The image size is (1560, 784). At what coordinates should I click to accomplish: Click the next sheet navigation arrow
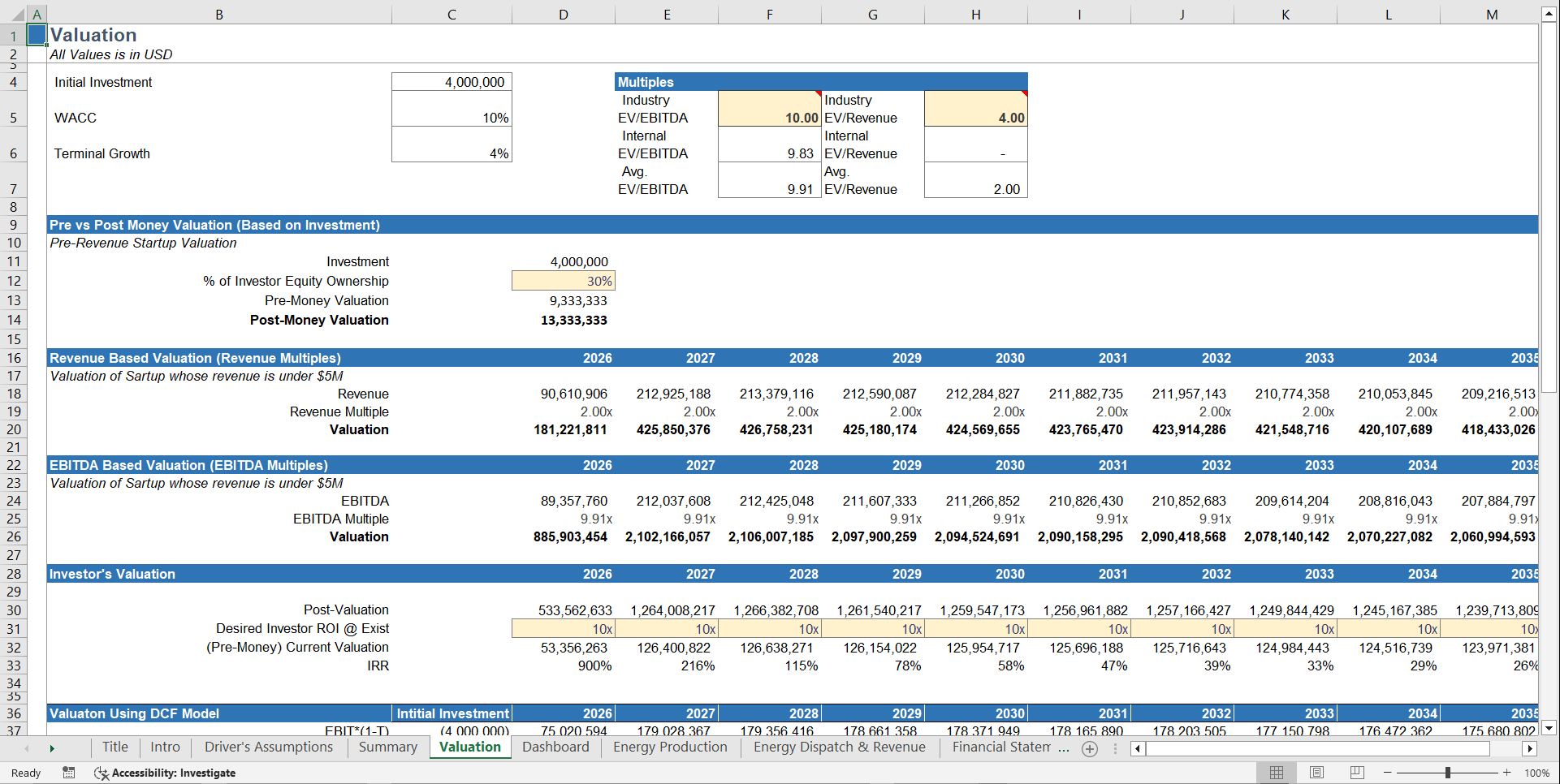(x=51, y=747)
